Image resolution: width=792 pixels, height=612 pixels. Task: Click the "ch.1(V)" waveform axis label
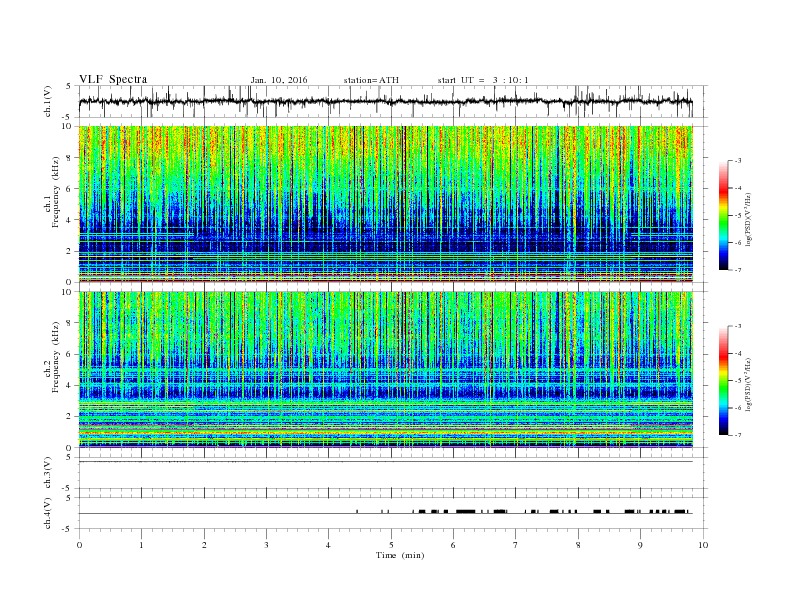pos(48,101)
